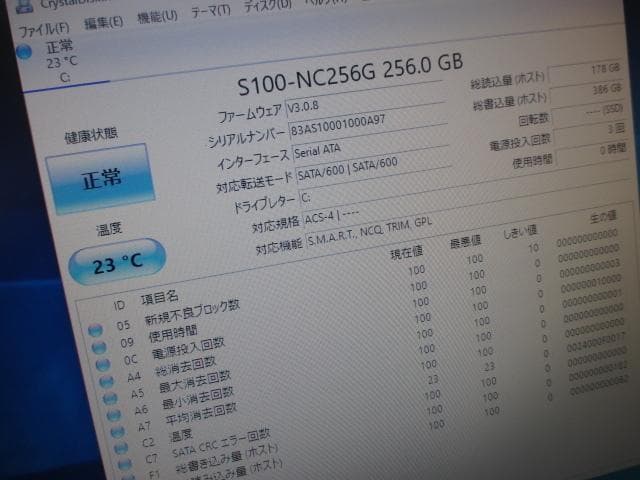
Task: Click the 回転数 (SSD) value field
Action: click(x=588, y=112)
